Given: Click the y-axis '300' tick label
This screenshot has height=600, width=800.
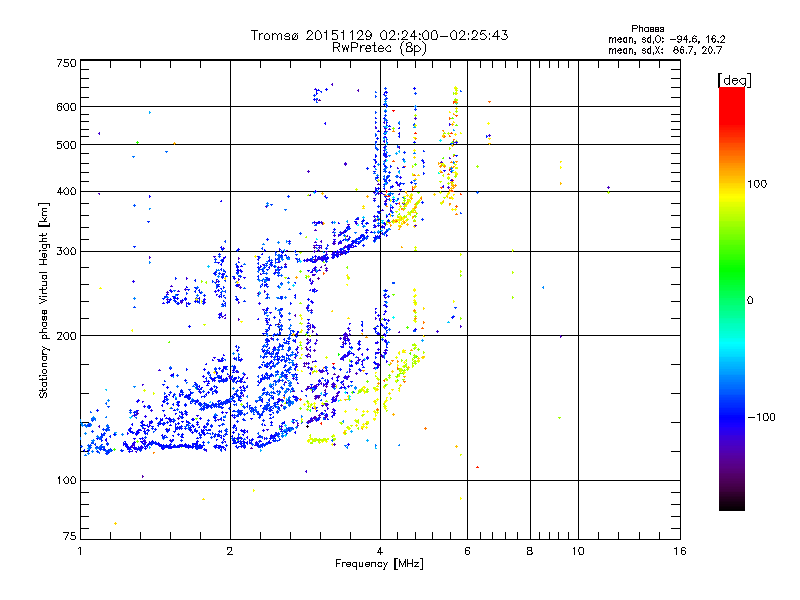Looking at the screenshot, I should [66, 252].
